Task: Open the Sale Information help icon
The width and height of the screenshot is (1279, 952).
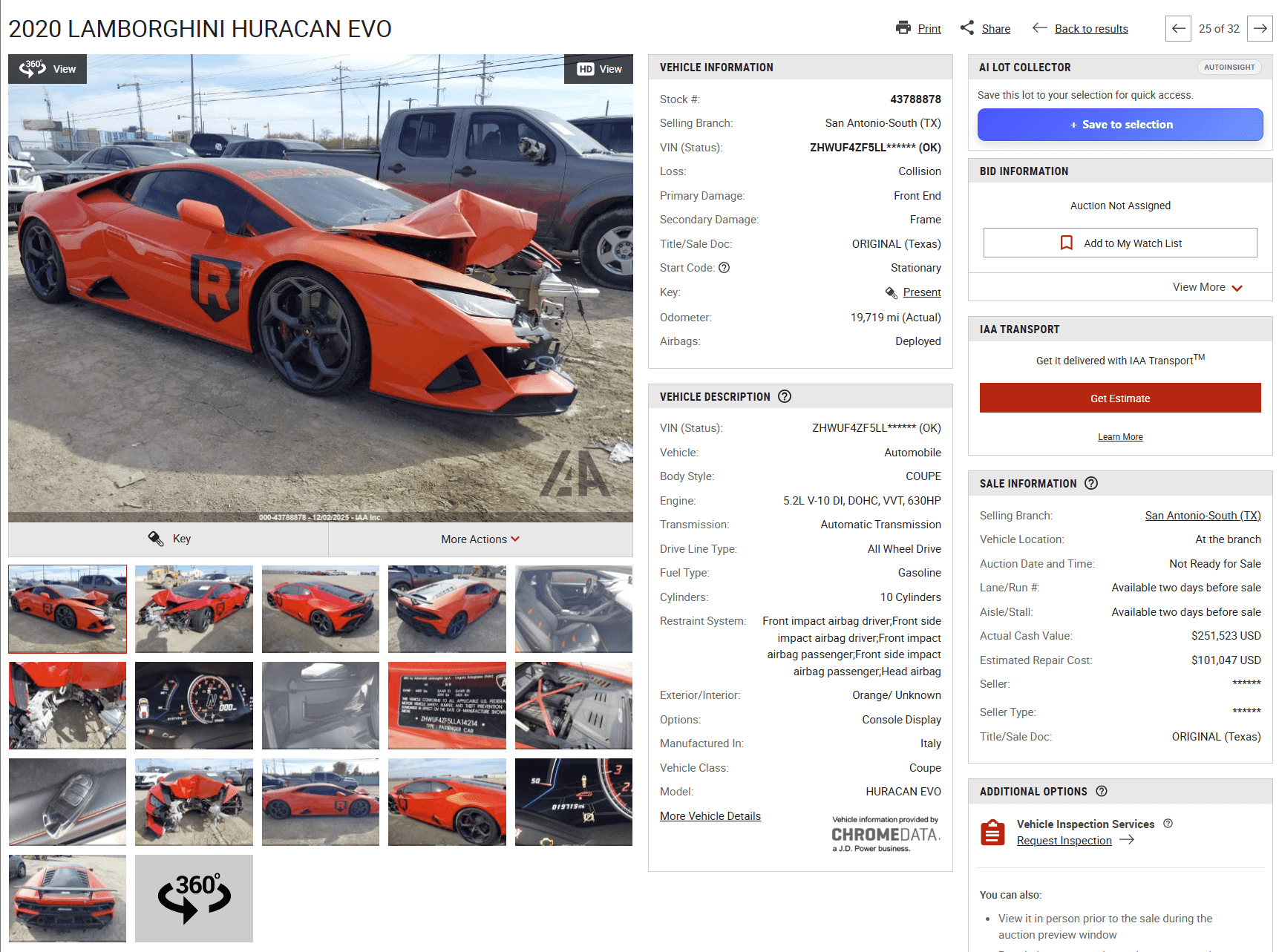Action: coord(1091,483)
